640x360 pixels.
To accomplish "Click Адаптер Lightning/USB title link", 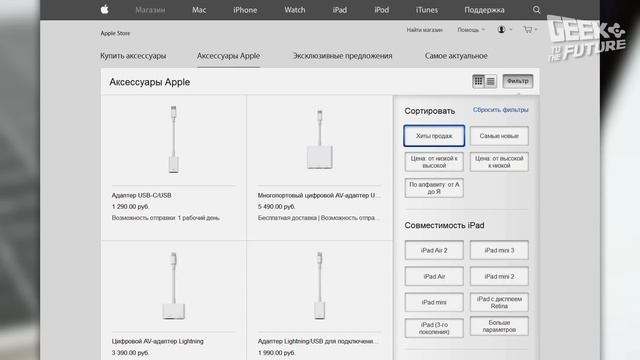I will 318,341.
